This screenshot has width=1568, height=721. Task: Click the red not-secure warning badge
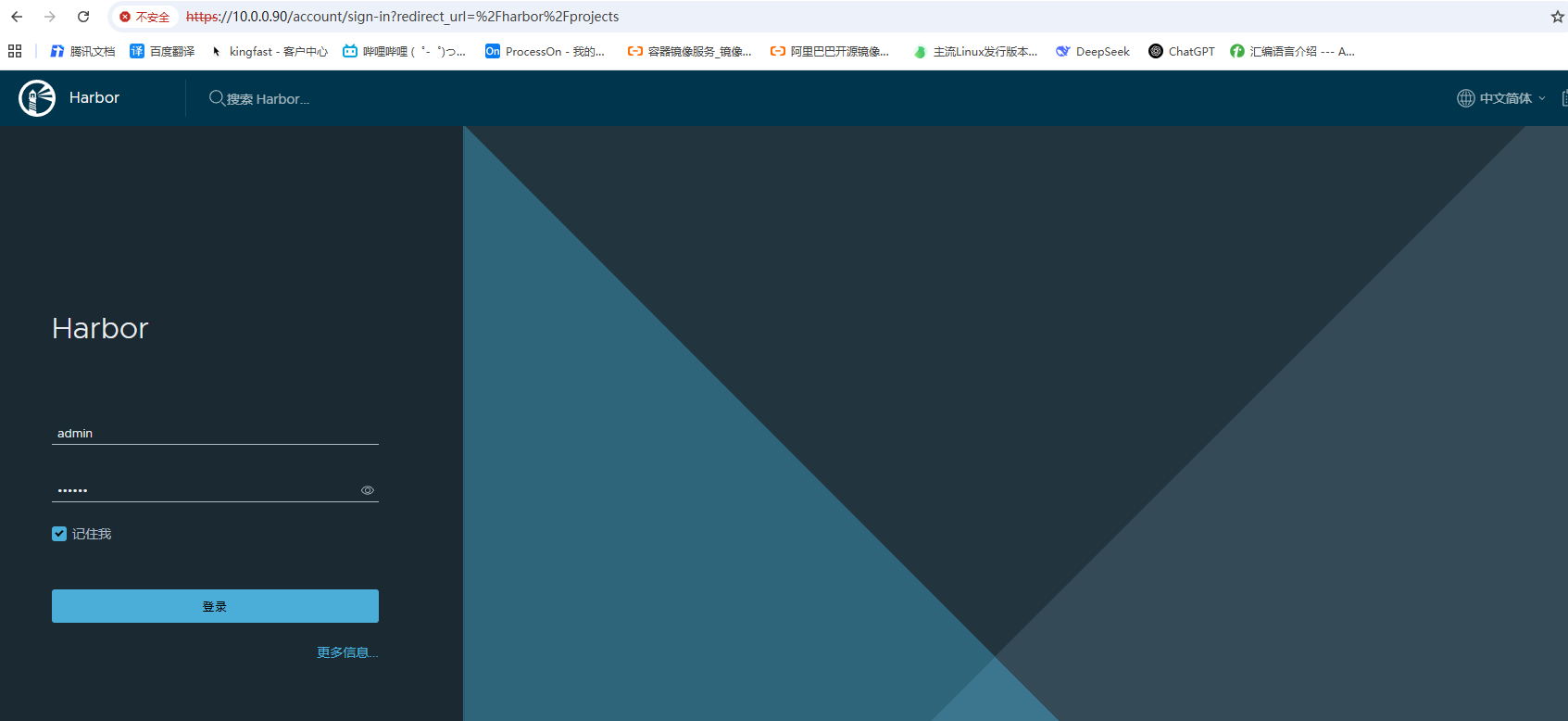(144, 17)
